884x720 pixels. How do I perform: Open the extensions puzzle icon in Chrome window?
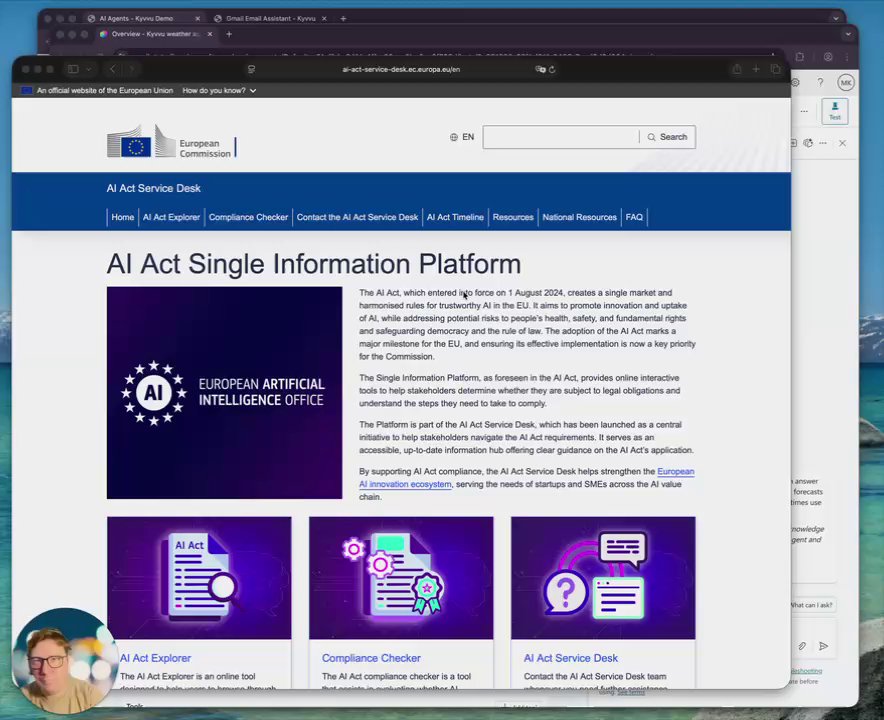(x=800, y=57)
